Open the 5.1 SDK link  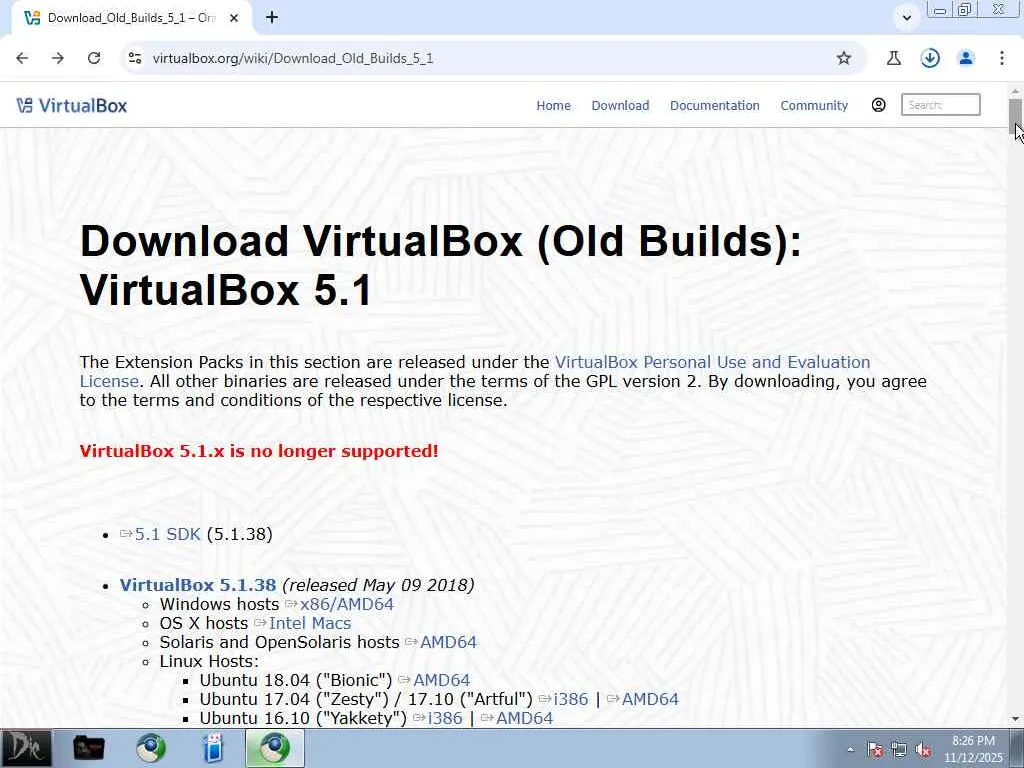click(x=167, y=534)
